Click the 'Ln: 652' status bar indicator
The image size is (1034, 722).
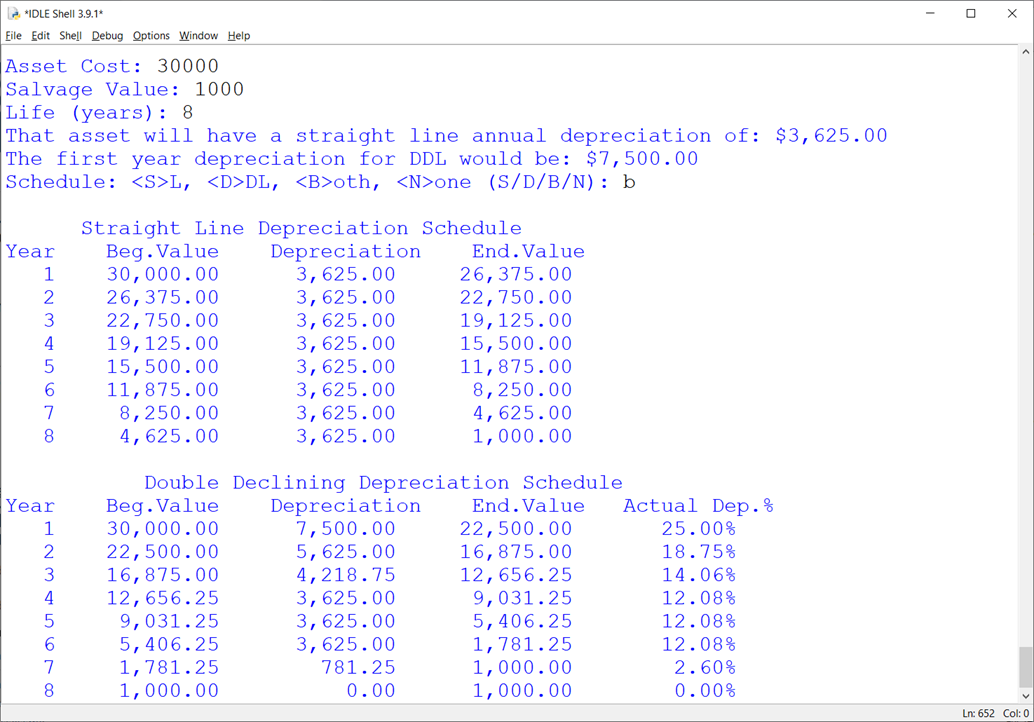tap(978, 713)
